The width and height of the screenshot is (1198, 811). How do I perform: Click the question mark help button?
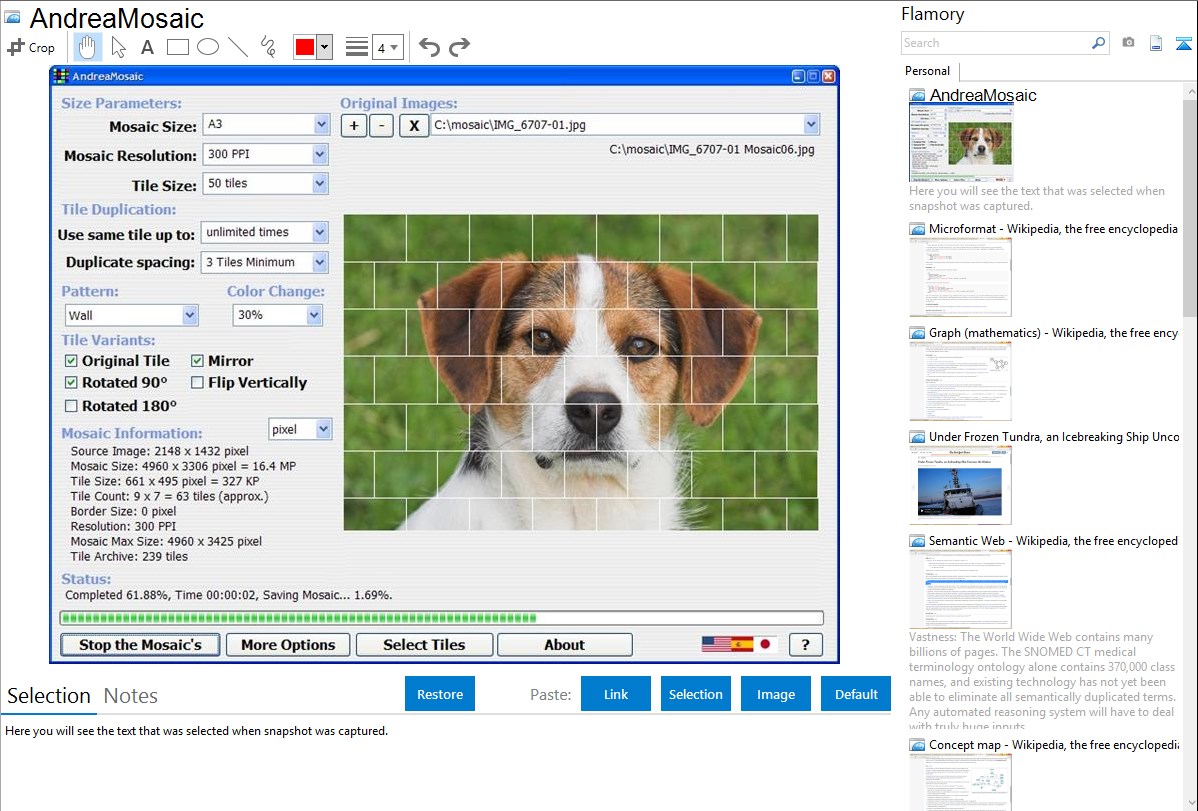[805, 644]
